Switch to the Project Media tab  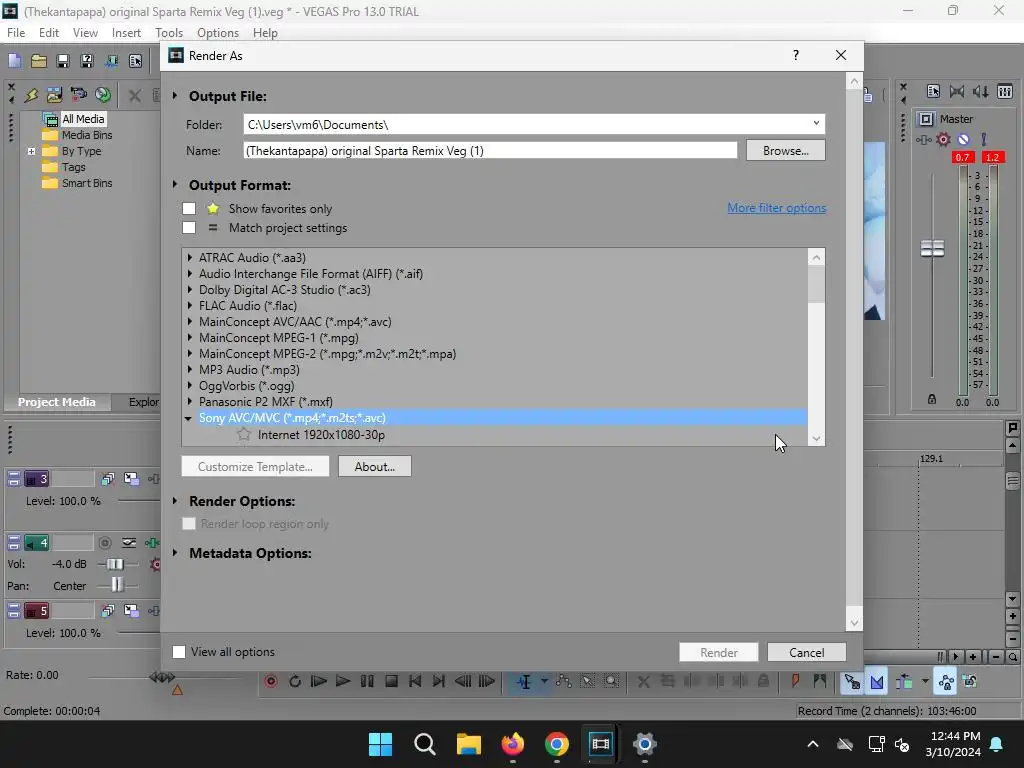click(56, 402)
